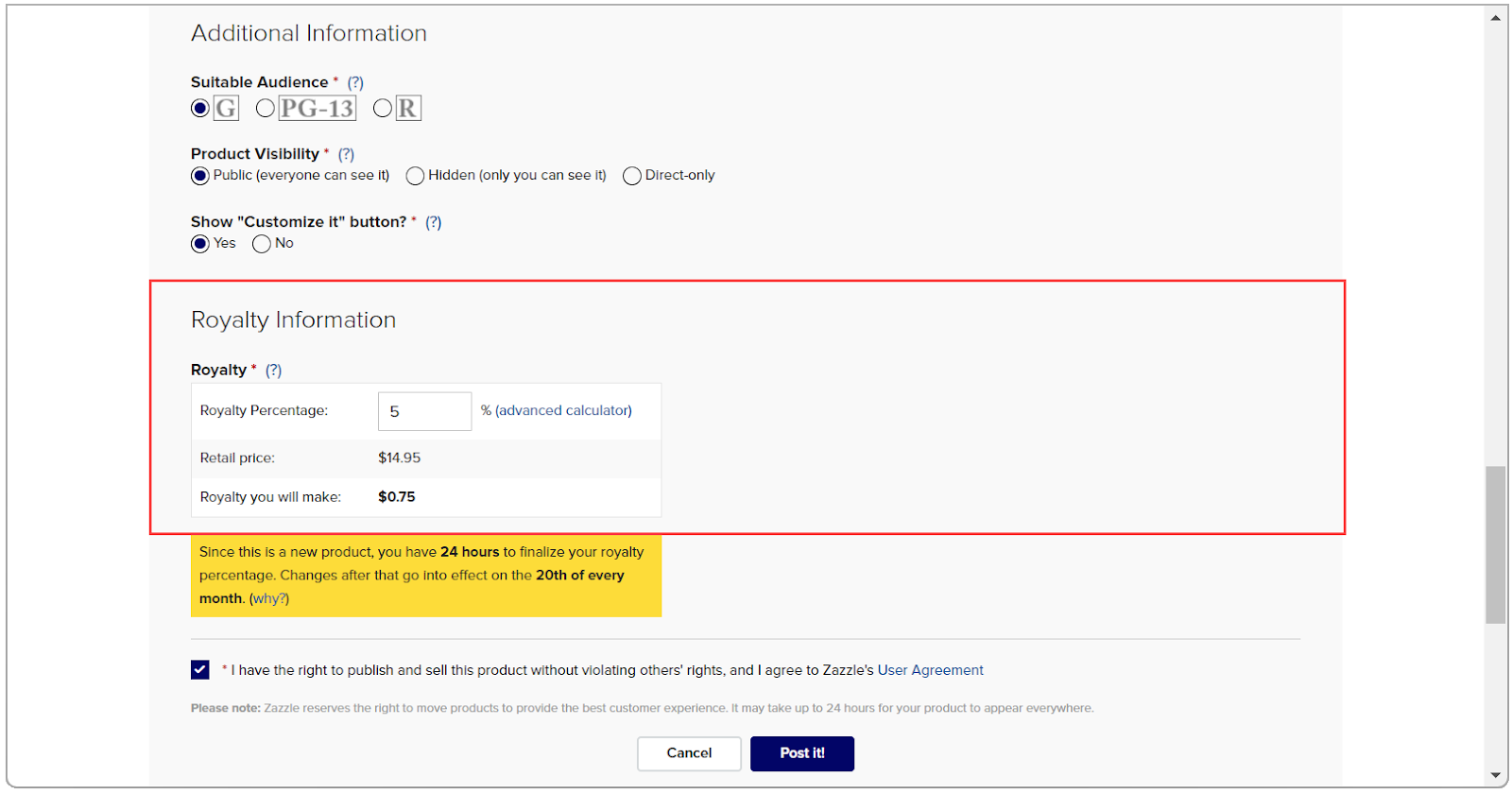Click the vertical scrollbar thumb
The height and width of the screenshot is (794, 1512).
tap(1496, 544)
